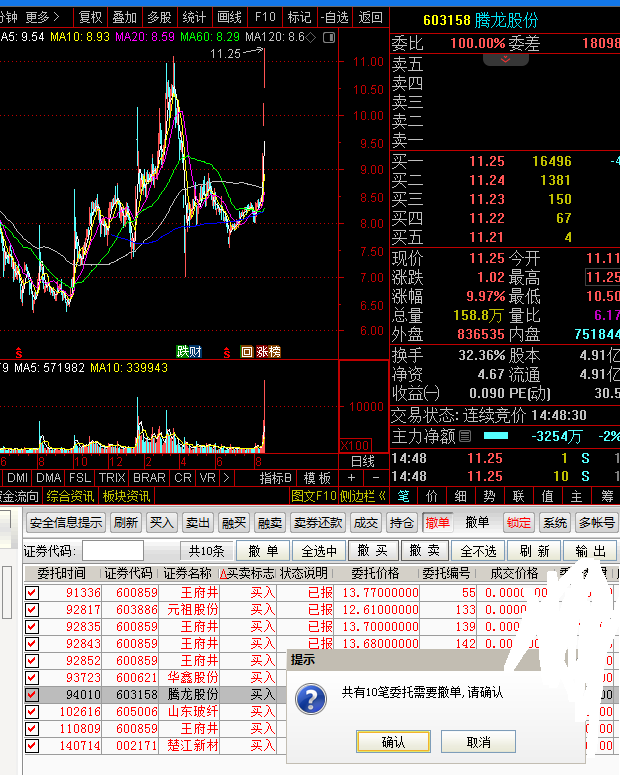Select the 筹 chip distribution tab
This screenshot has width=620, height=775.
point(607,496)
